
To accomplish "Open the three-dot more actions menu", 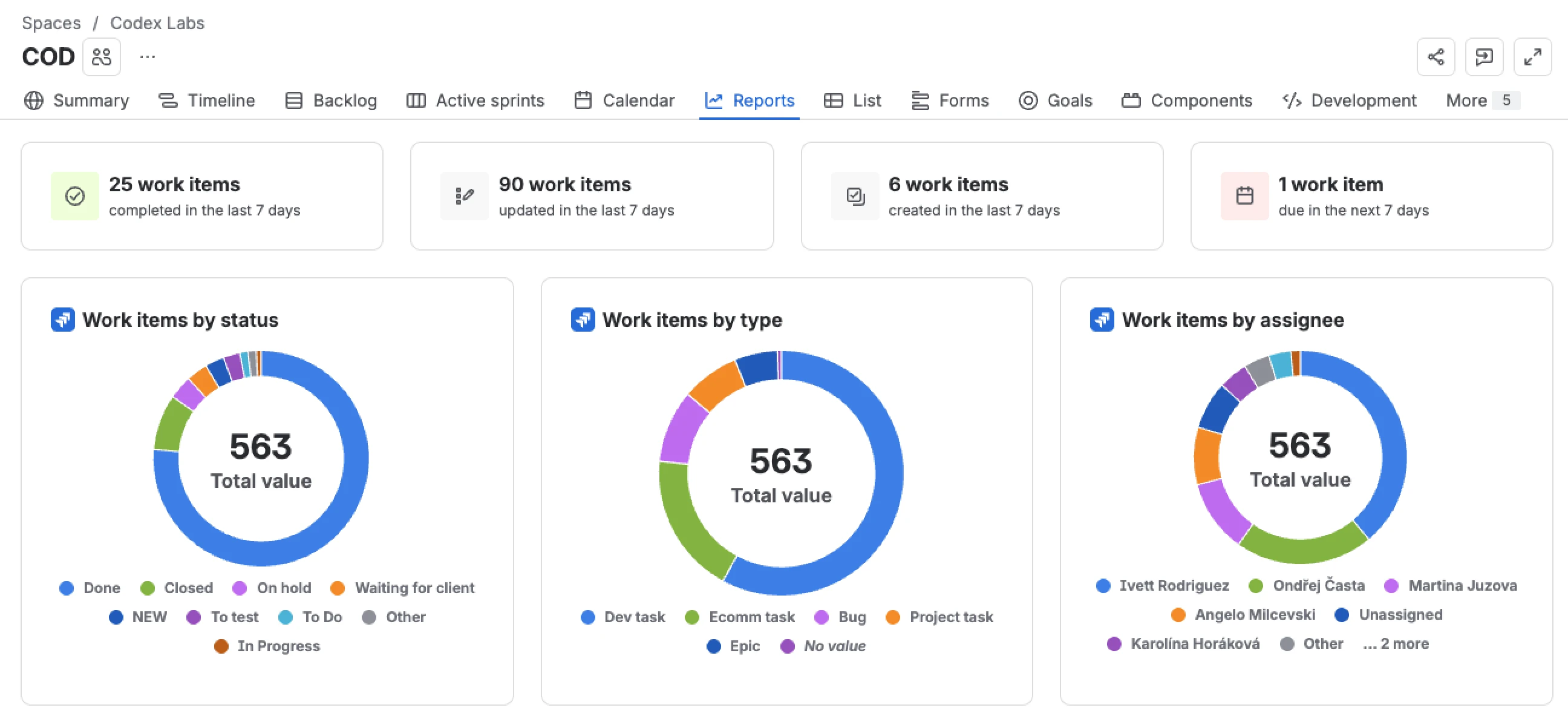I will pos(148,57).
